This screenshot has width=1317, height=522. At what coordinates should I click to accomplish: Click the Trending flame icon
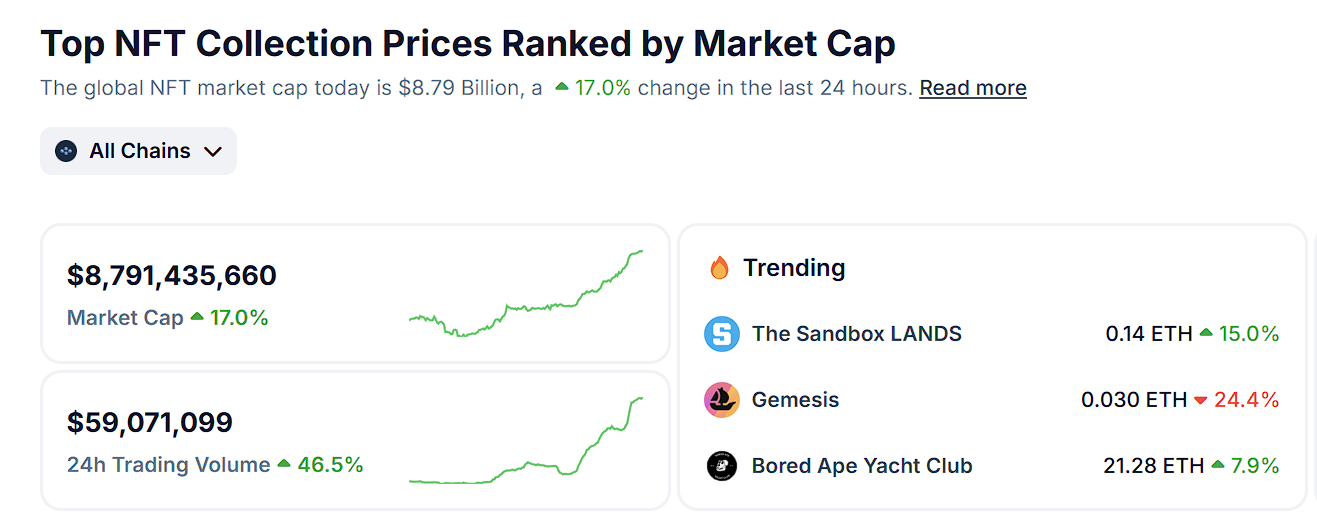point(719,268)
